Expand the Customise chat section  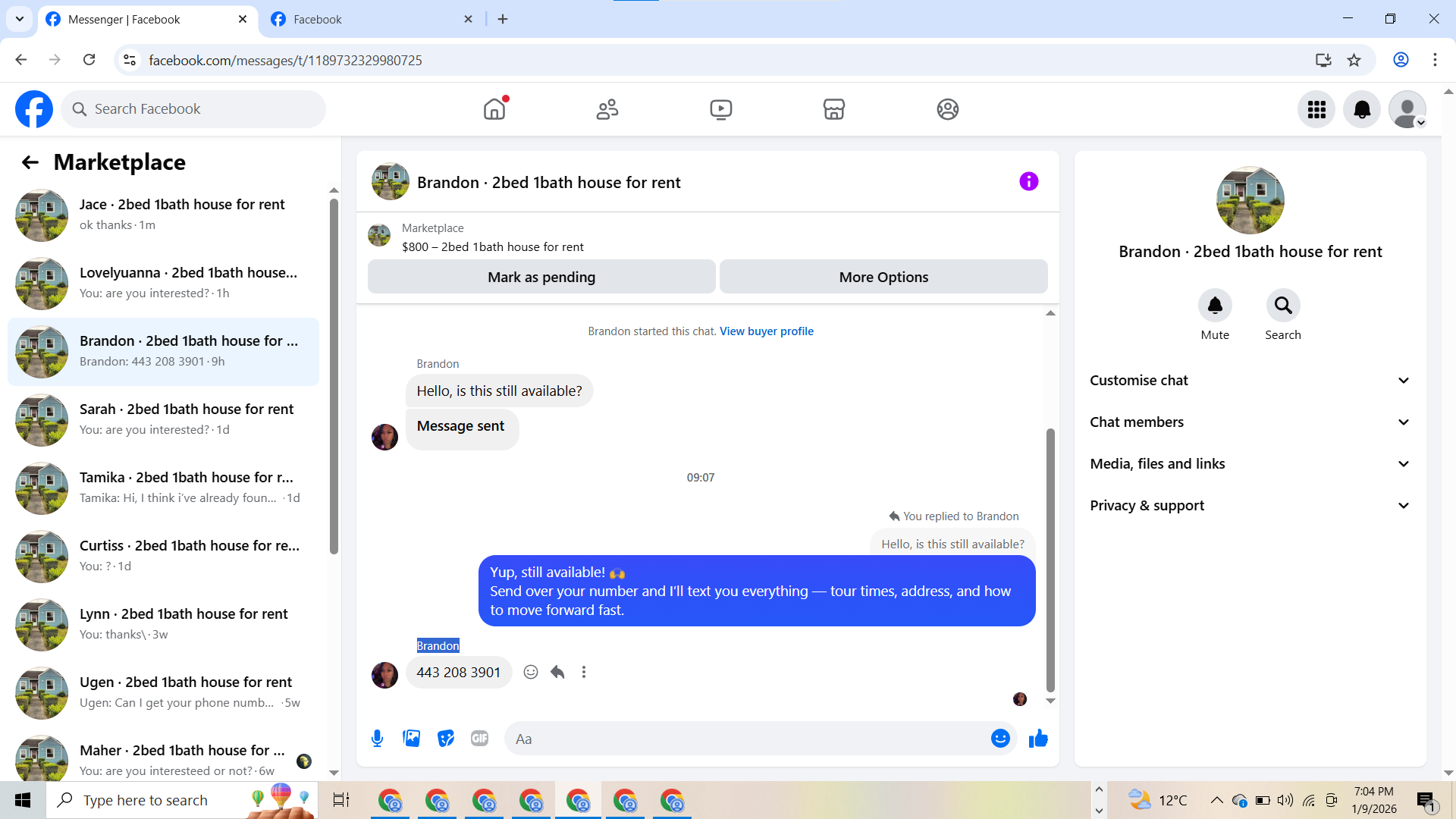(1250, 381)
